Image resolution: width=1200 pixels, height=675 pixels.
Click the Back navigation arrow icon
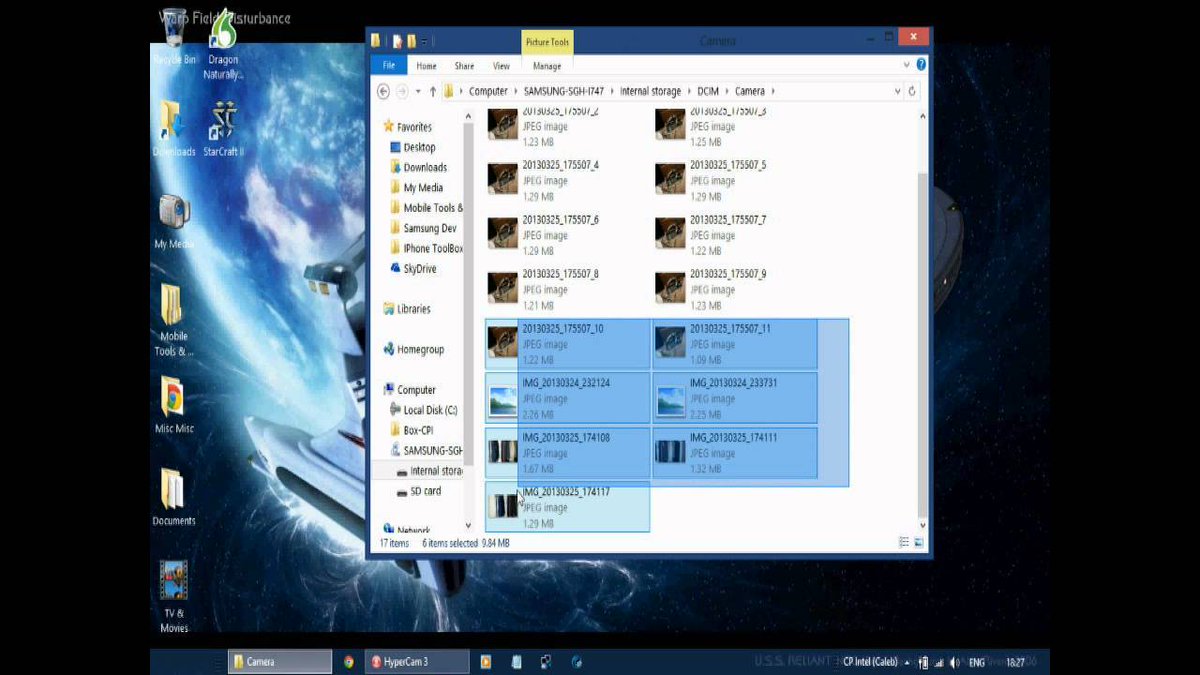pos(383,91)
